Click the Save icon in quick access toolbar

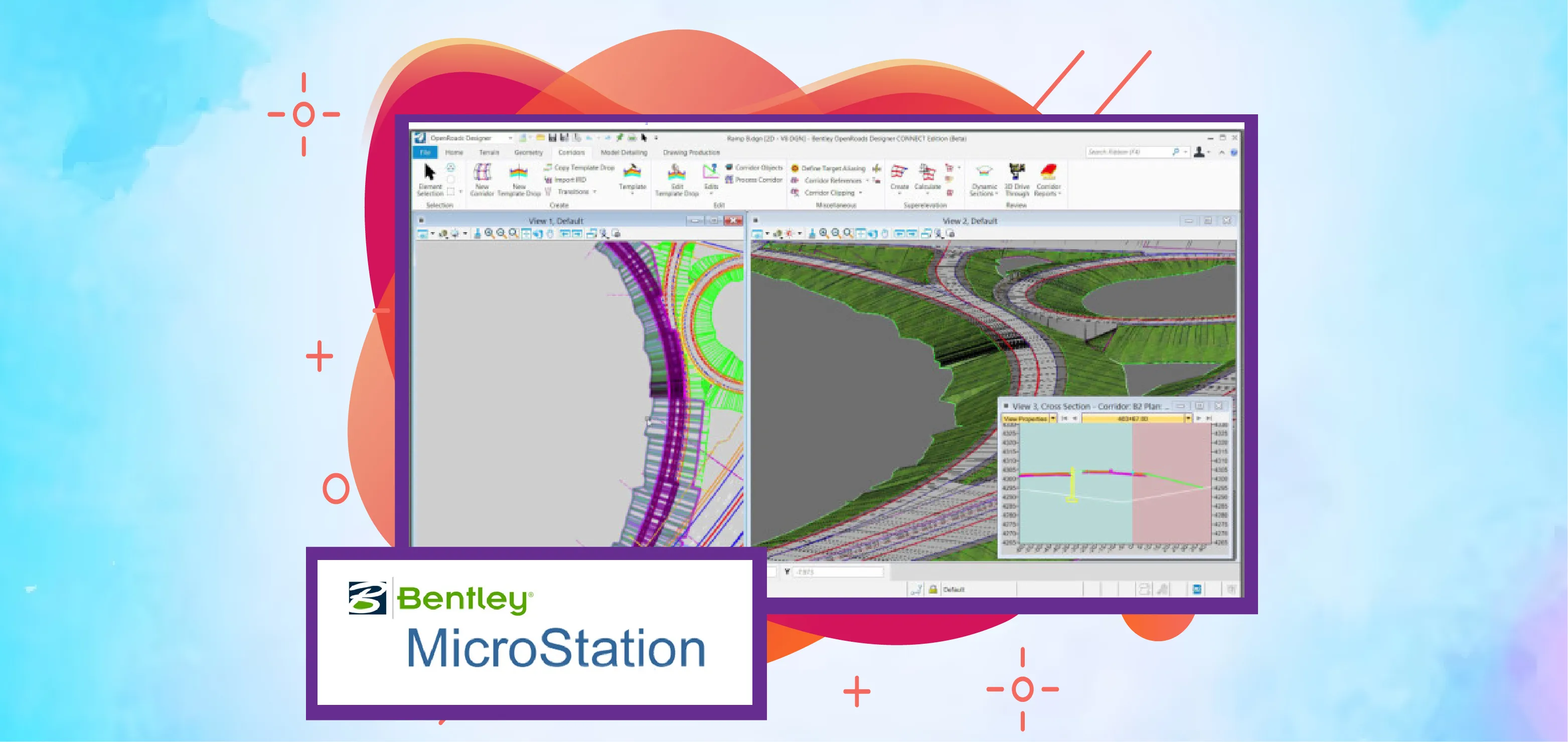552,138
